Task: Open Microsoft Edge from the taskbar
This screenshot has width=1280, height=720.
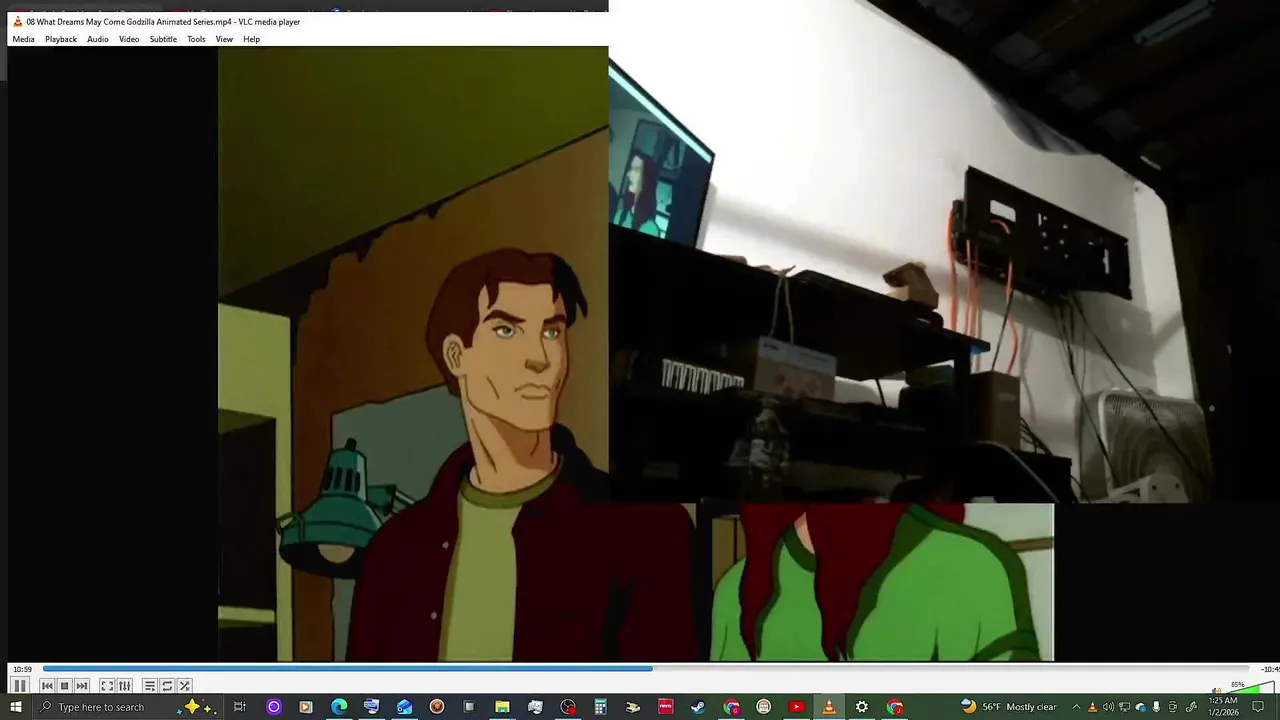Action: (x=339, y=707)
